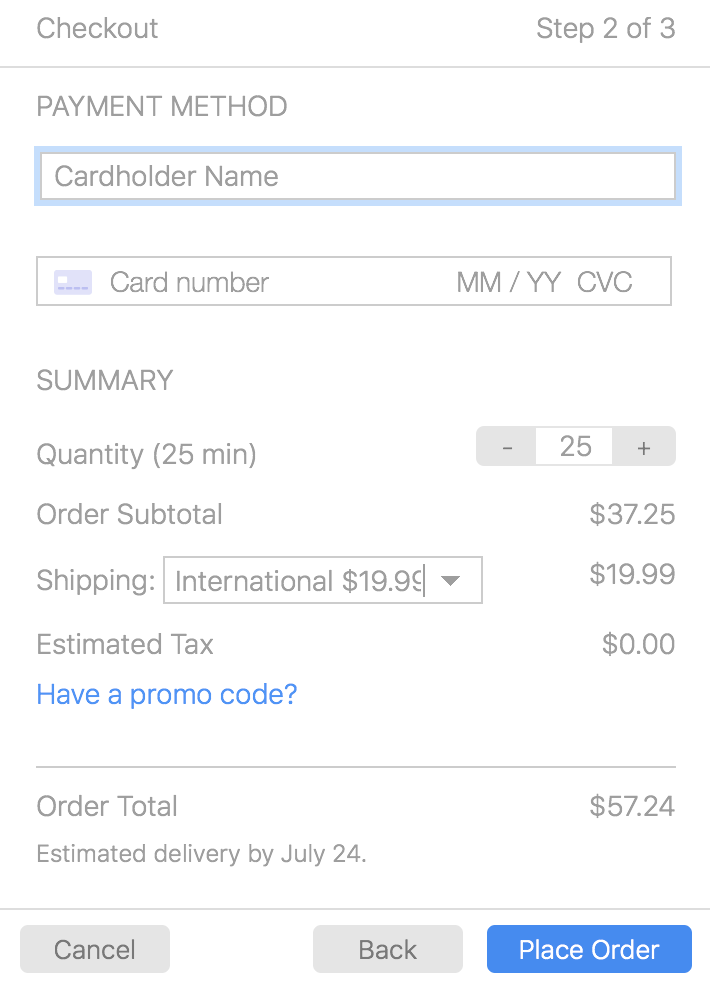Click the Order Subtotal amount $37.25
The height and width of the screenshot is (984, 710).
click(632, 515)
